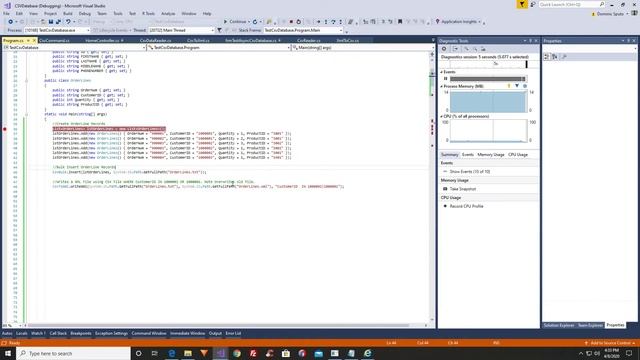The image size is (640, 360).
Task: Click the Record CPU Profile option
Action: pyautogui.click(x=466, y=206)
